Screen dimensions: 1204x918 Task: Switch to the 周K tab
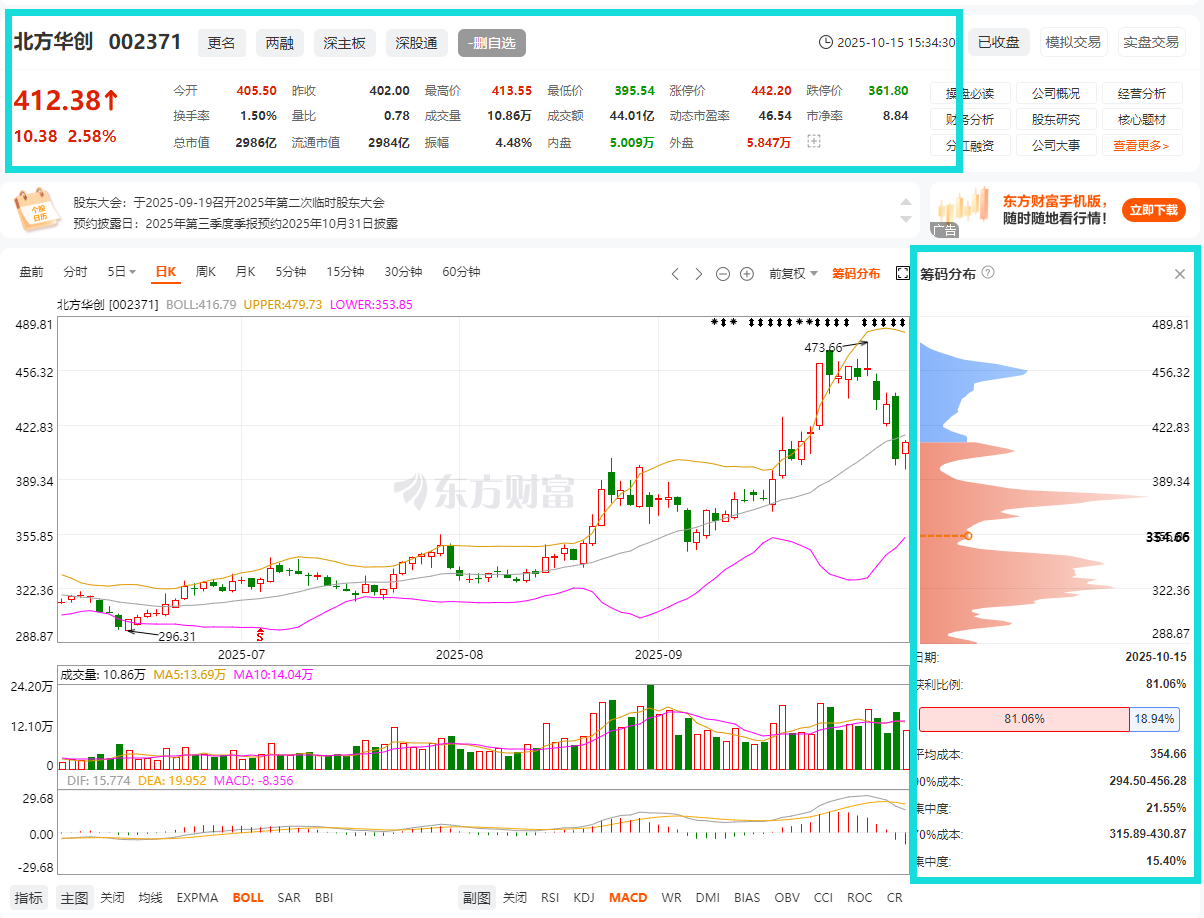tap(206, 272)
